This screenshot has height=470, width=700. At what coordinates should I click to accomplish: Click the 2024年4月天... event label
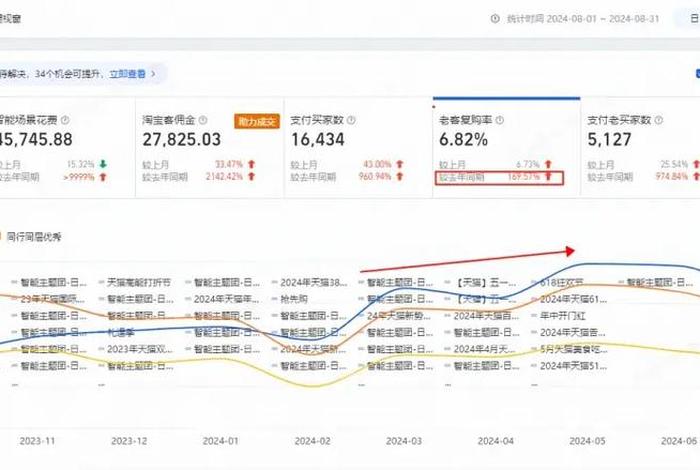point(484,349)
